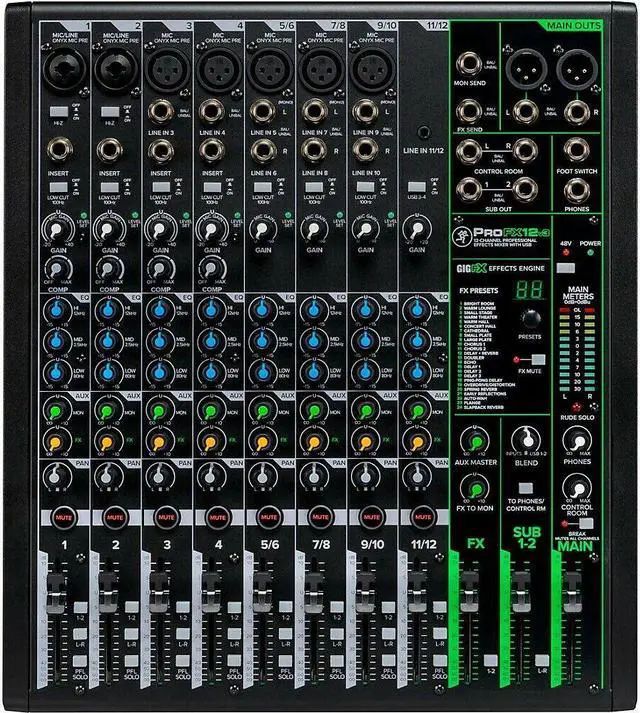Mute channel 5/6
This screenshot has height=713, width=640.
click(268, 517)
